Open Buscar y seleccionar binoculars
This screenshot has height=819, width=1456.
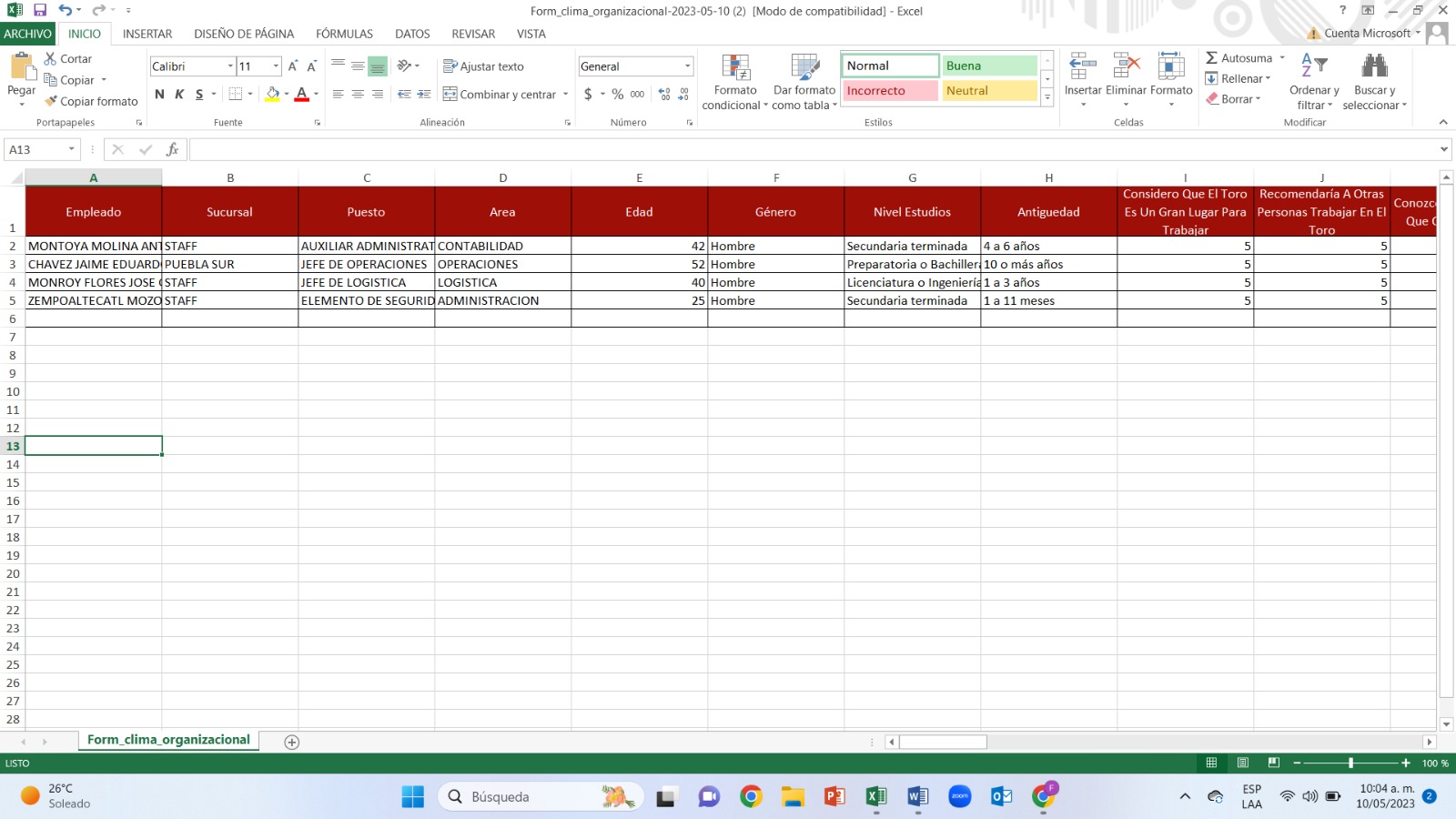(1374, 66)
